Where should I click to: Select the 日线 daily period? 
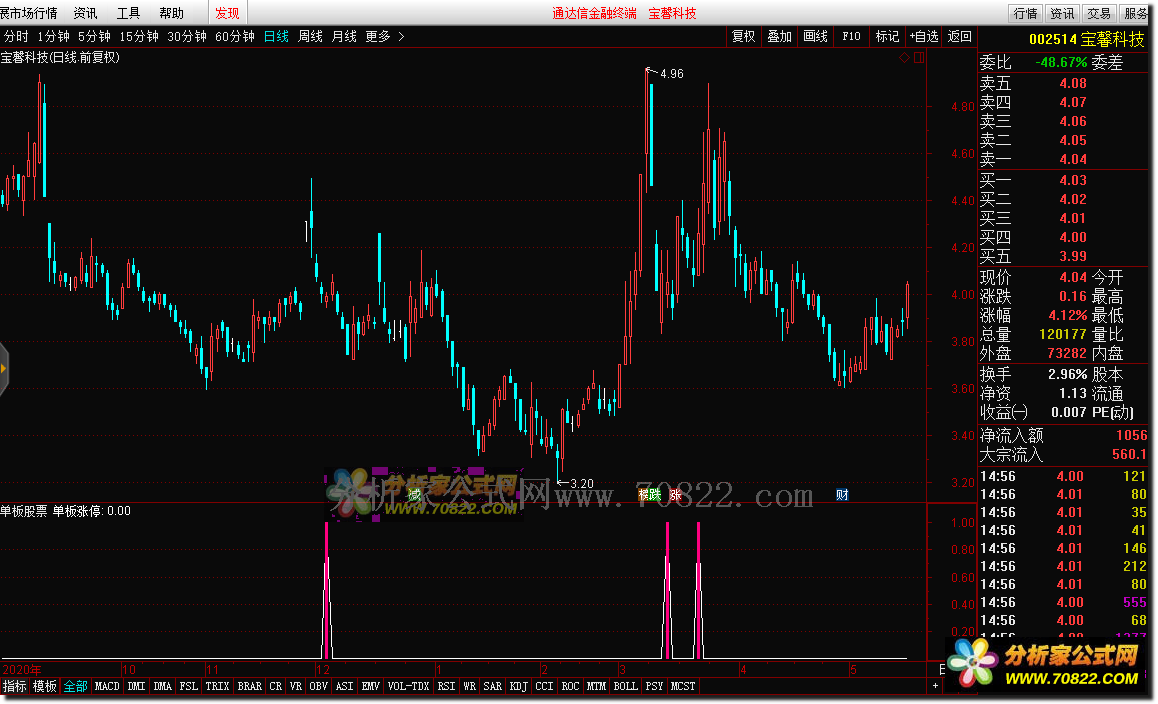click(276, 36)
